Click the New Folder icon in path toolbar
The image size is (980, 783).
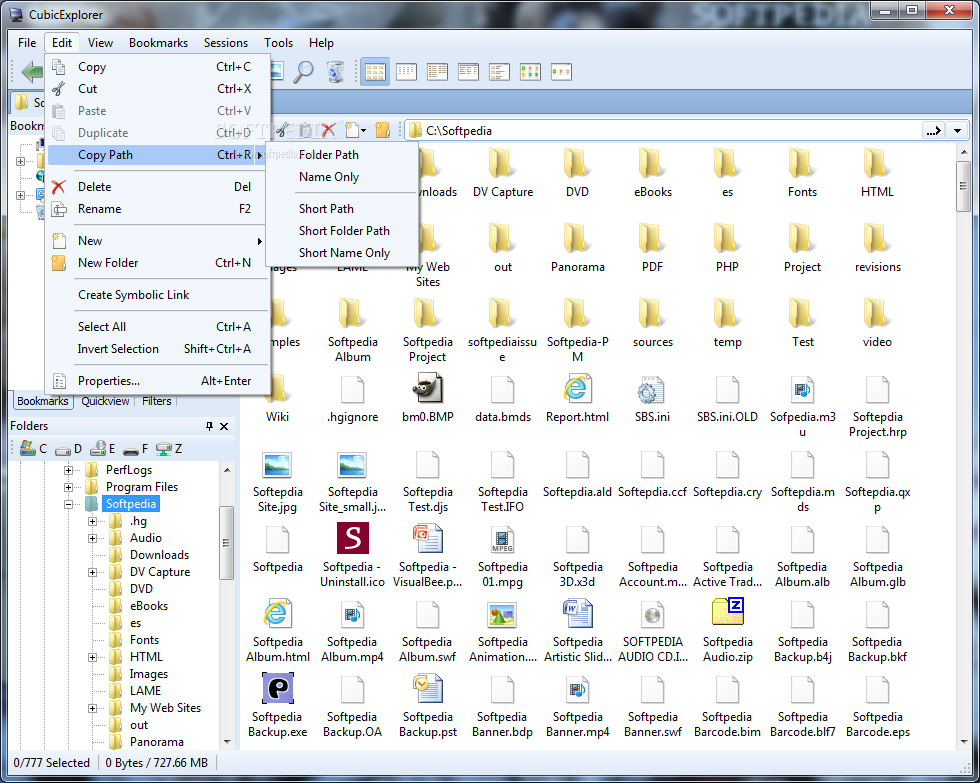(x=382, y=130)
